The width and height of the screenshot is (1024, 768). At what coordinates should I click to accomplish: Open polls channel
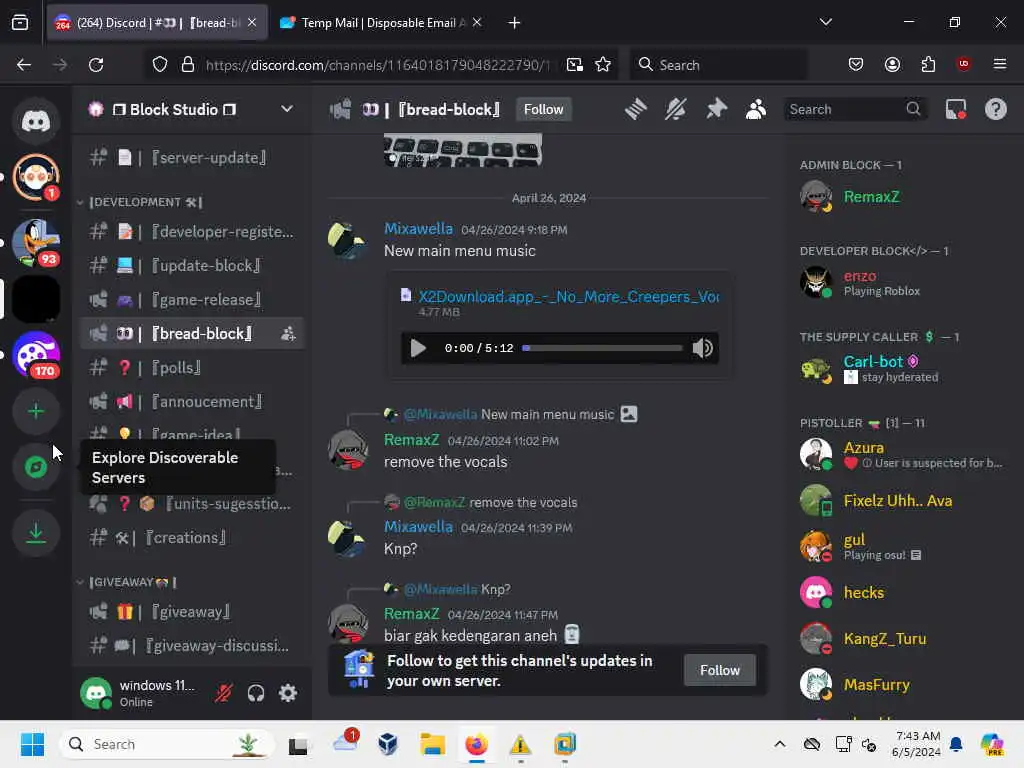[x=192, y=368]
